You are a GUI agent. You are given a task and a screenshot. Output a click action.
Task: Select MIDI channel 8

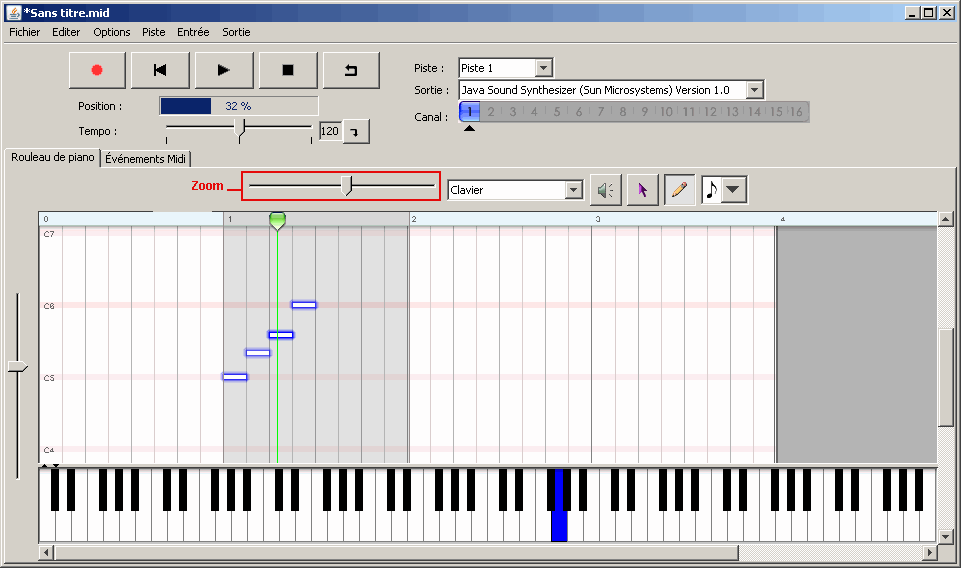coord(623,112)
